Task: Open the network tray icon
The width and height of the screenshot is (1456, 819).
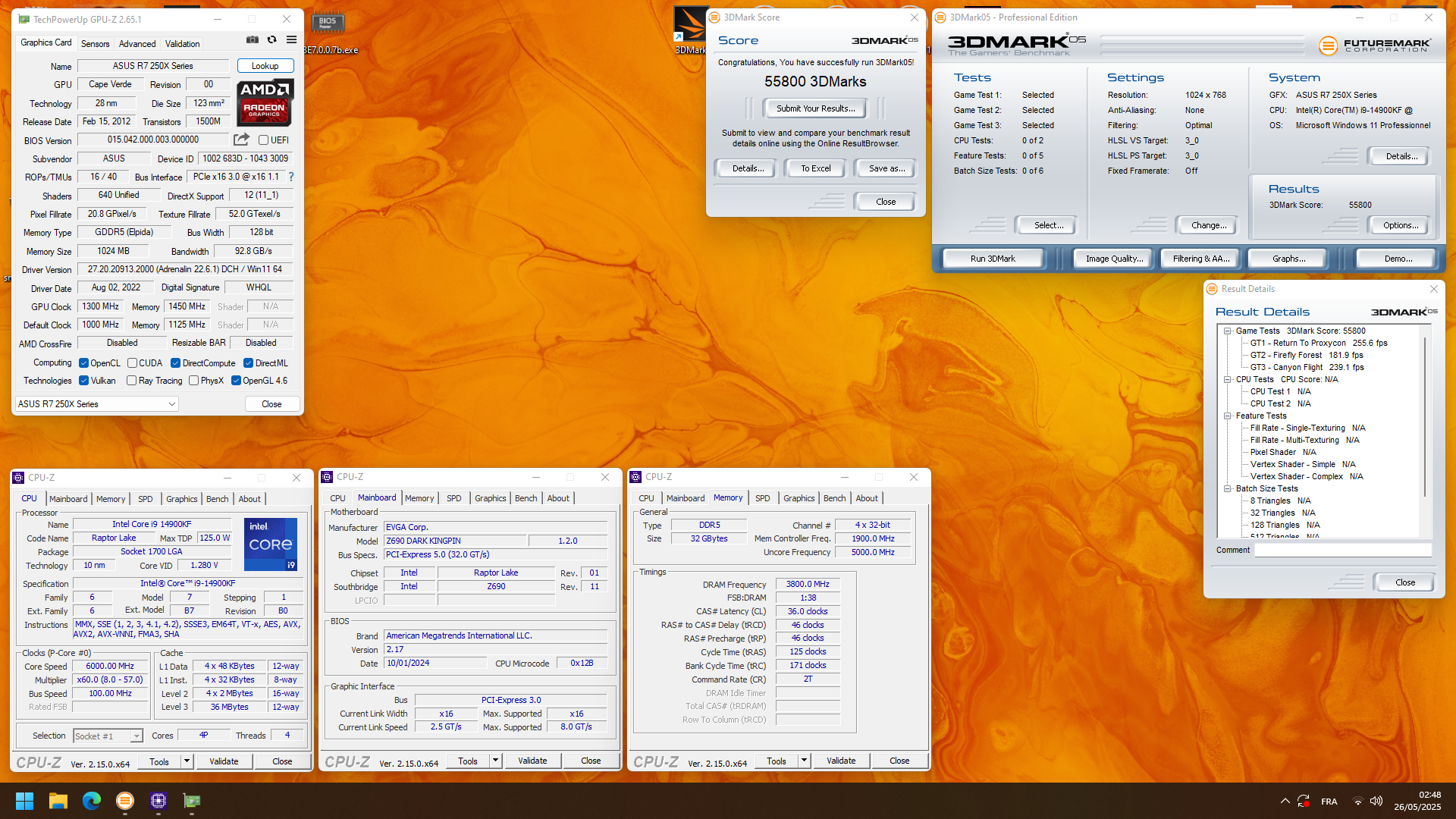Action: point(1357,802)
